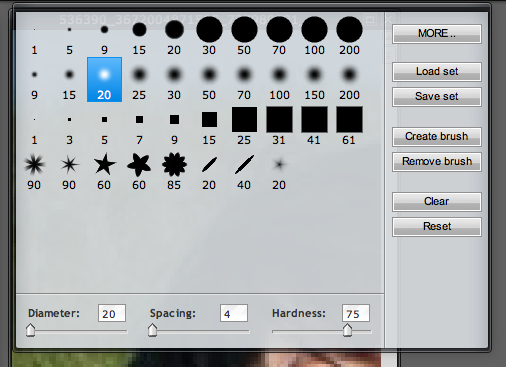Click the Spacing slider handle

click(x=153, y=330)
